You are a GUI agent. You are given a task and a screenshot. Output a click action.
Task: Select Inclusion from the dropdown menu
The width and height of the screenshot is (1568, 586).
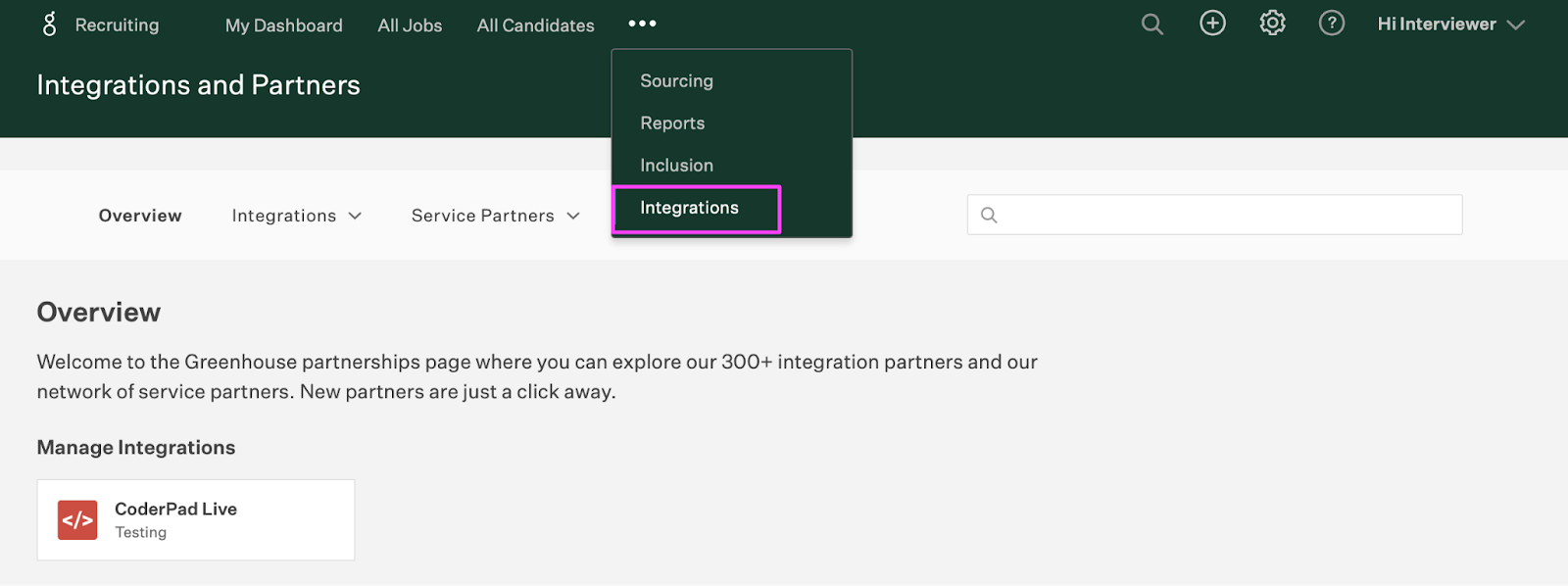click(x=677, y=166)
